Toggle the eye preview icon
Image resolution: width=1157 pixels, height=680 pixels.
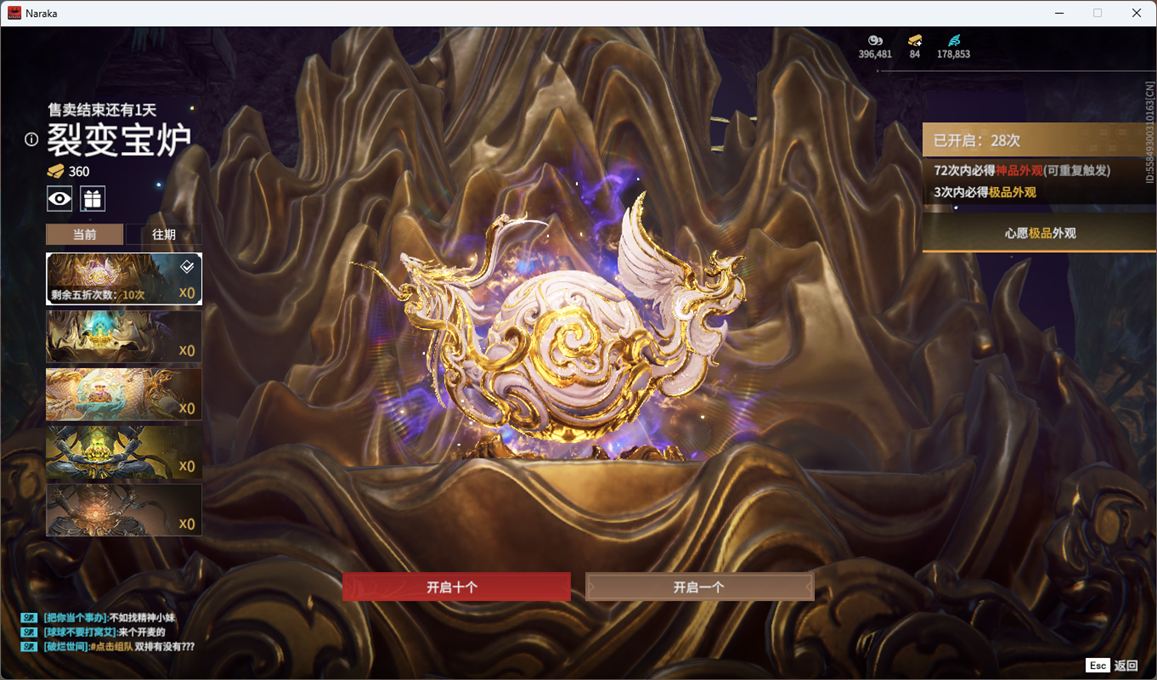(x=60, y=198)
